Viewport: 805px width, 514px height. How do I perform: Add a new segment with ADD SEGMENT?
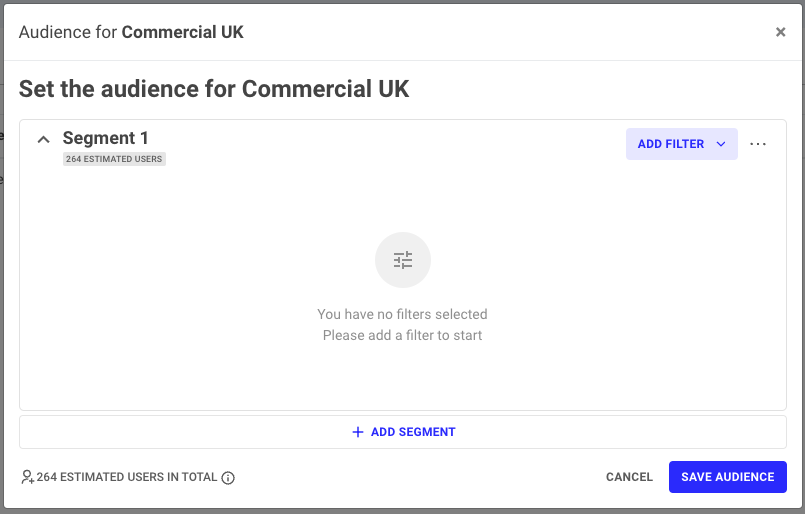(x=412, y=433)
